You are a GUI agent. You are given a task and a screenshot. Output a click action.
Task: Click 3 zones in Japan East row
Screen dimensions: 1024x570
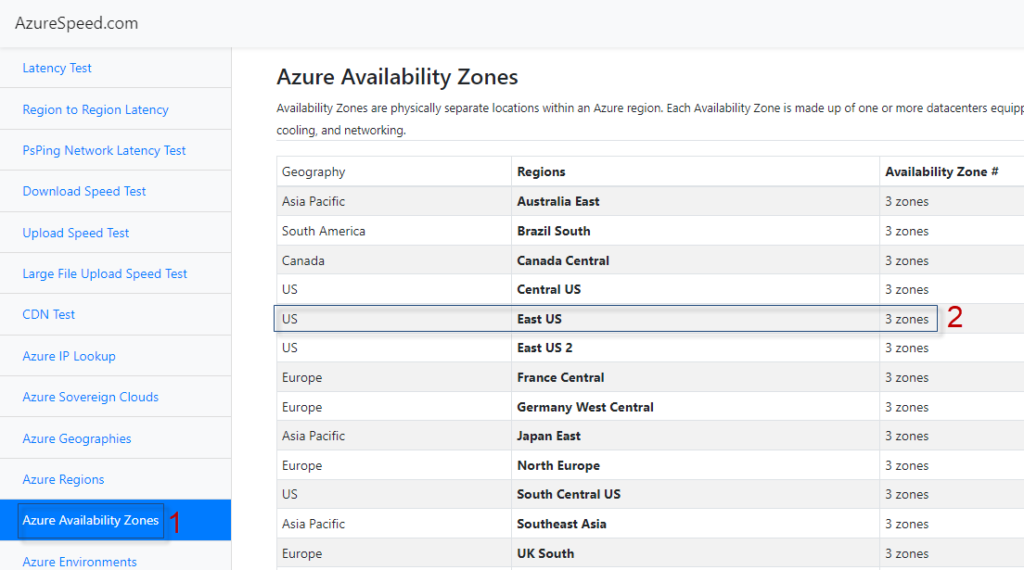coord(906,436)
